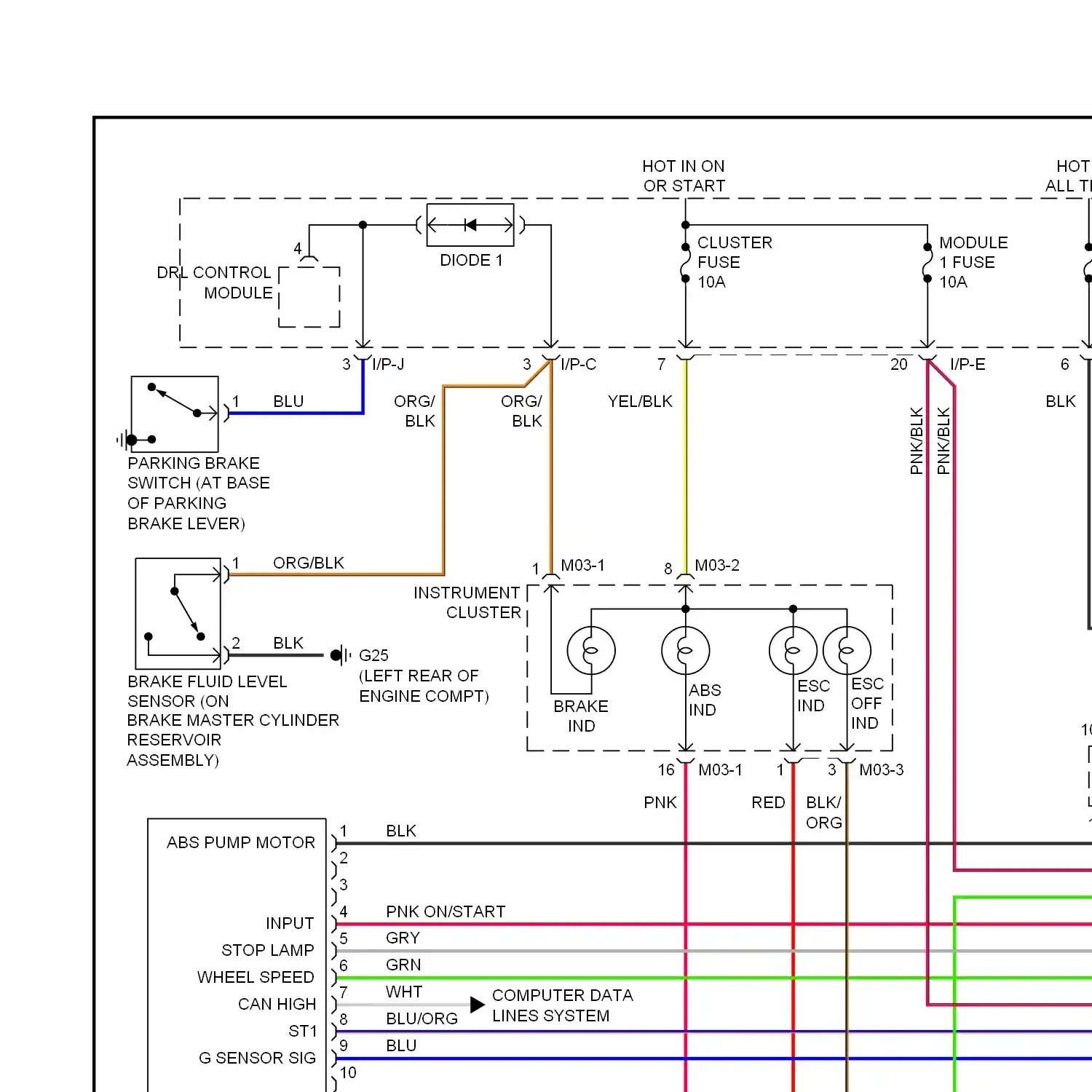Click "COMPUTER DATA LINES SYSTEM" text
The width and height of the screenshot is (1092, 1092).
tap(563, 1005)
